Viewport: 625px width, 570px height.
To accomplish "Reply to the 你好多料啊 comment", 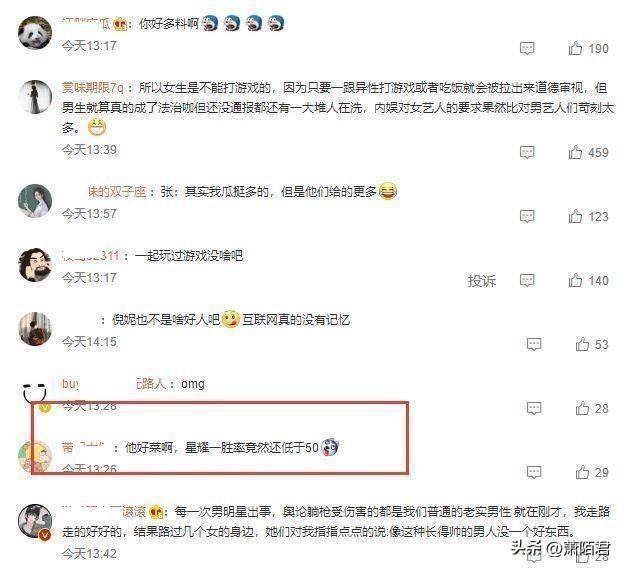I will [527, 48].
